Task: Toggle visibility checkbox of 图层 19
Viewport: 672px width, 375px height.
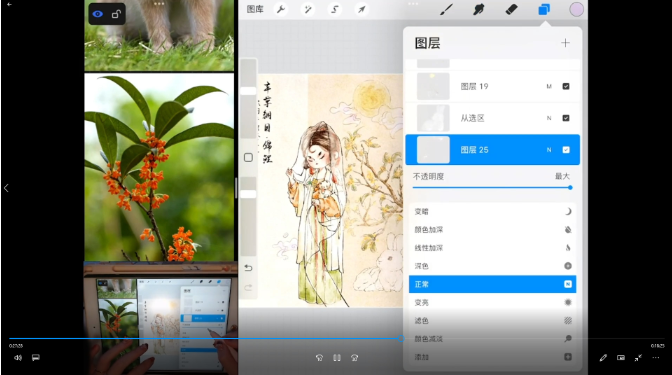Action: point(566,86)
